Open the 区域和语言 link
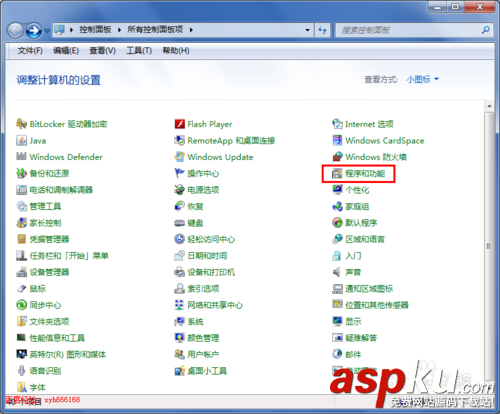Screen dimensions: 500x414 [365, 239]
